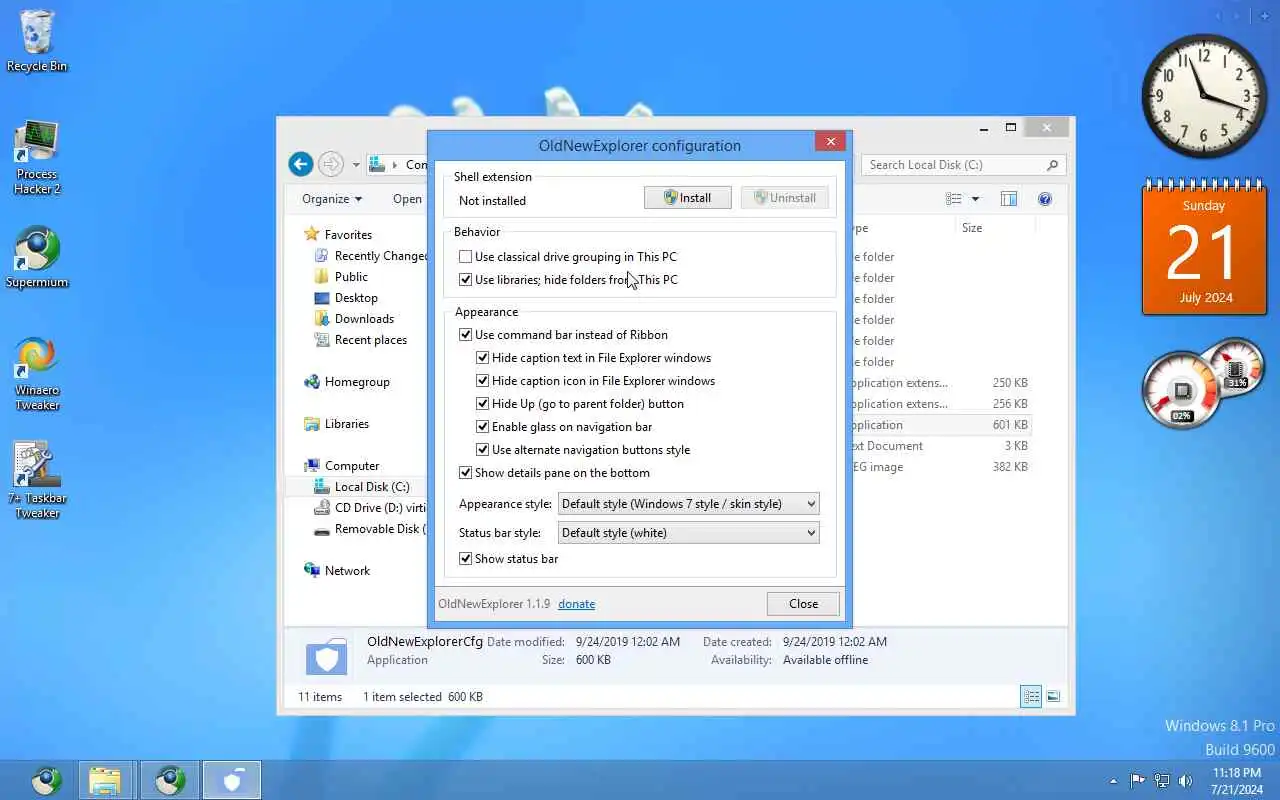Close the OldNewExplorer dialog with Close button

click(x=803, y=604)
